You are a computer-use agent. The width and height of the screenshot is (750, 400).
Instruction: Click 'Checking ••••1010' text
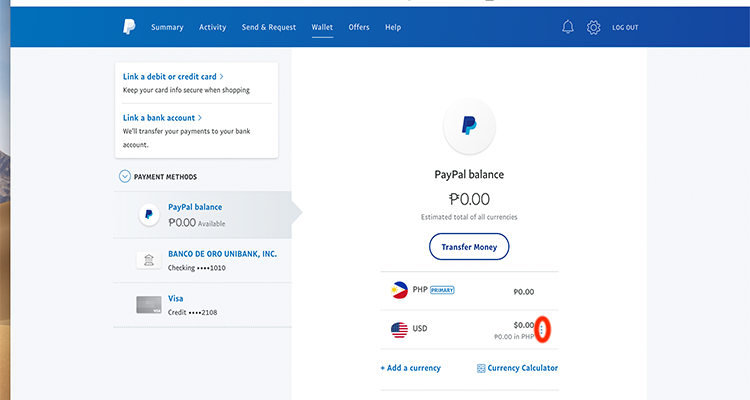click(x=197, y=268)
